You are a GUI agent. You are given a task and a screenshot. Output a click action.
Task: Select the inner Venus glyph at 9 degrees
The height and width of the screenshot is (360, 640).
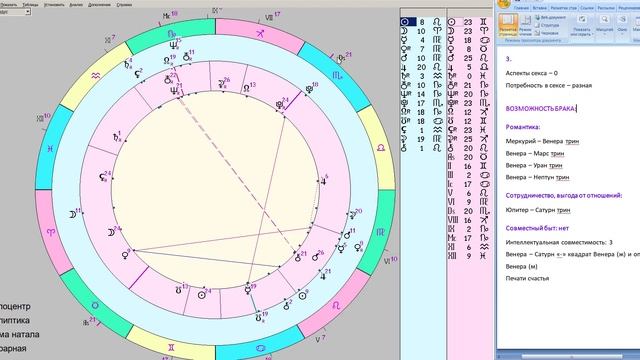click(x=125, y=256)
